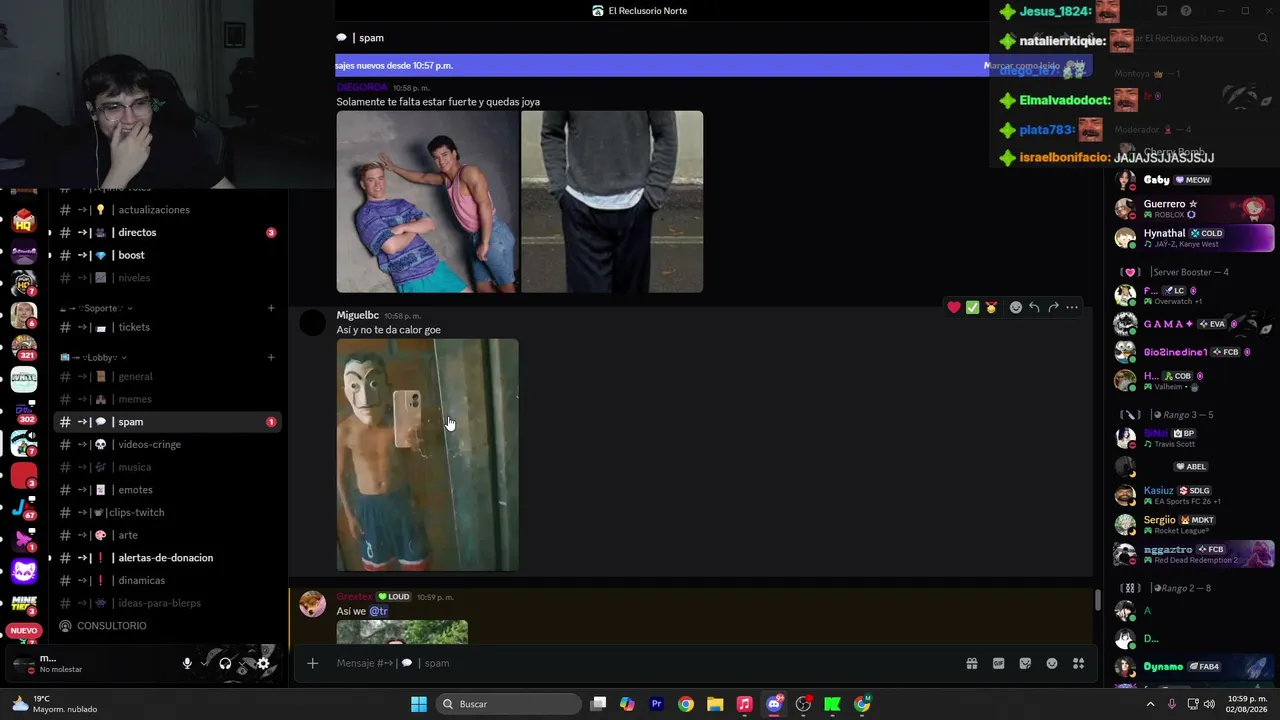Open the dinamicas channel
The width and height of the screenshot is (1280, 720).
coord(167,580)
